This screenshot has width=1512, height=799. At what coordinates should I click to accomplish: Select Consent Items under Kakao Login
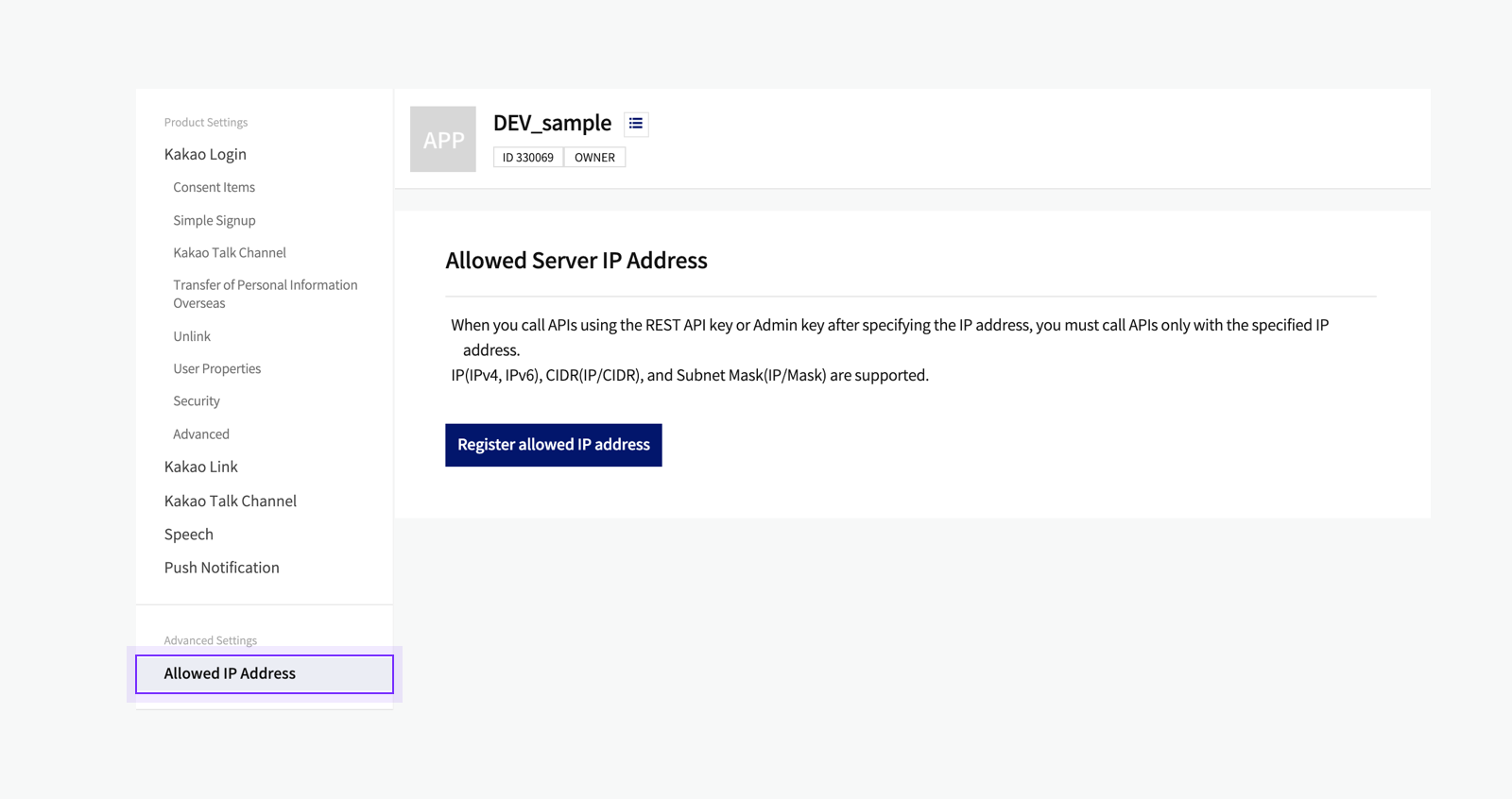[214, 187]
